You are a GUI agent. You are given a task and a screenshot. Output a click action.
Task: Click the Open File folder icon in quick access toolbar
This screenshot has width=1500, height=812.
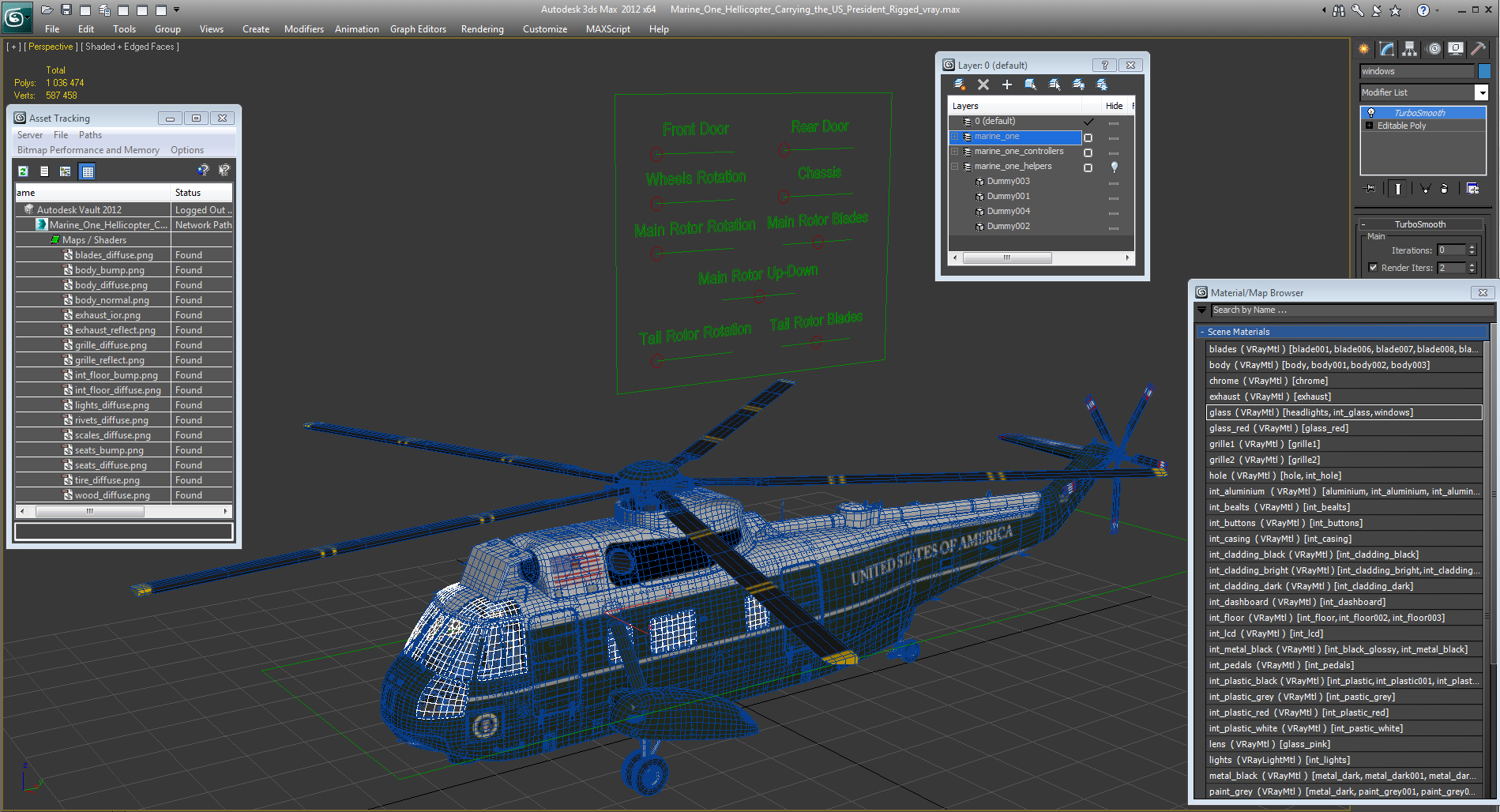pyautogui.click(x=47, y=9)
